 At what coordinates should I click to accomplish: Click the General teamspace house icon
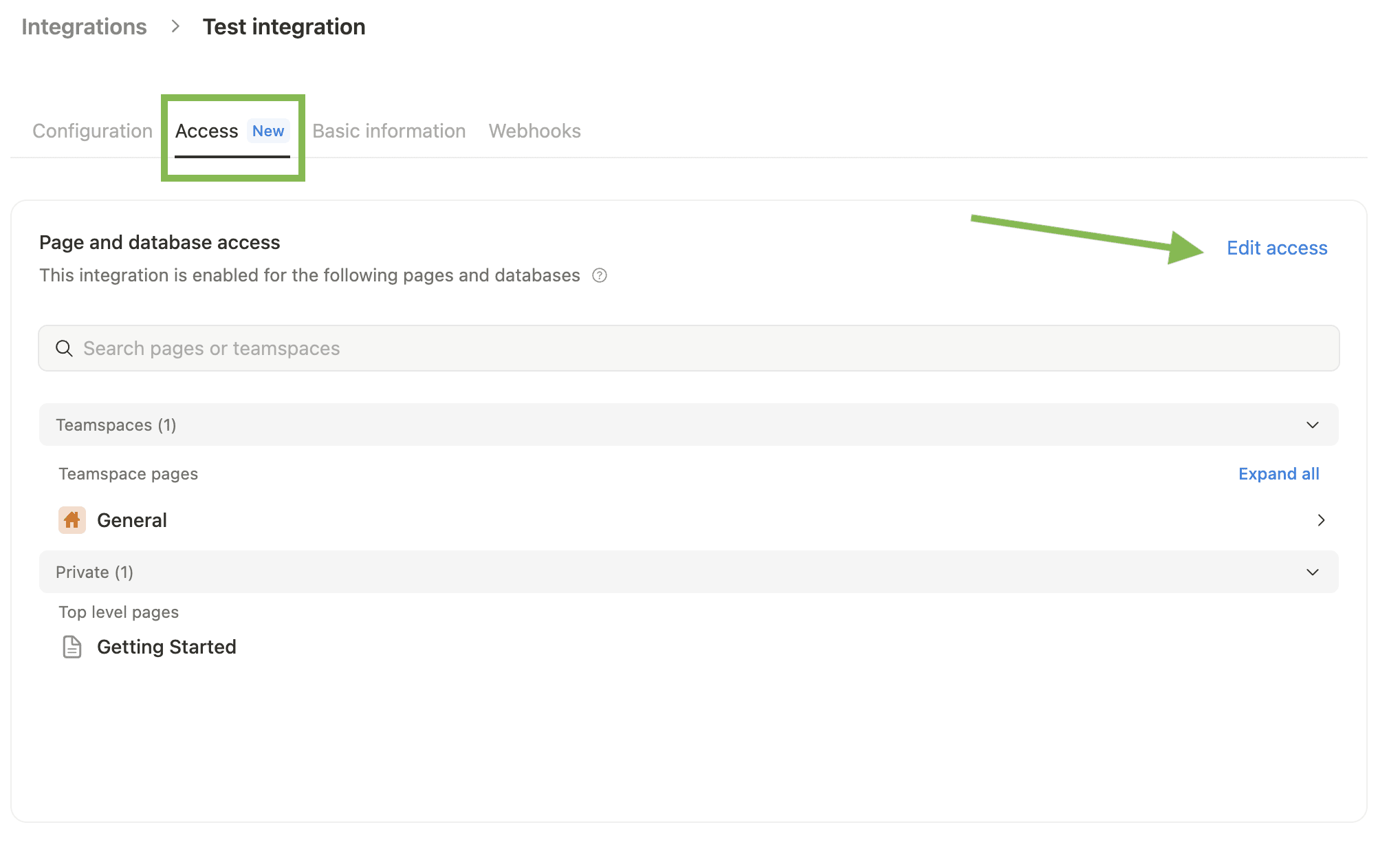click(72, 520)
